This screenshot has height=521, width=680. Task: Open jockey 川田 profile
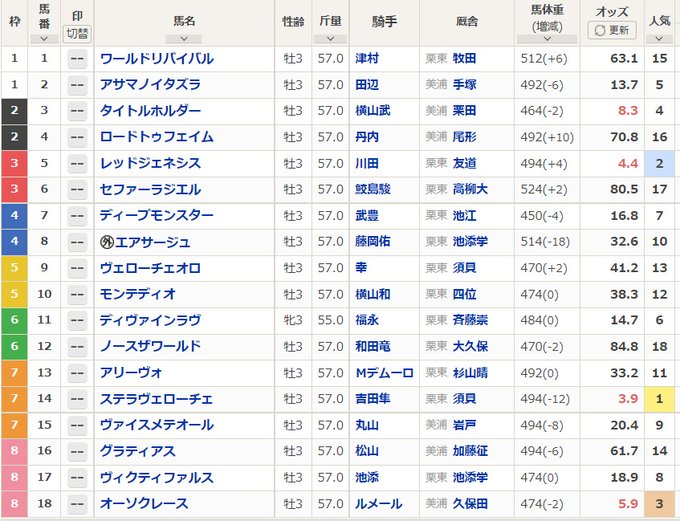(x=367, y=163)
